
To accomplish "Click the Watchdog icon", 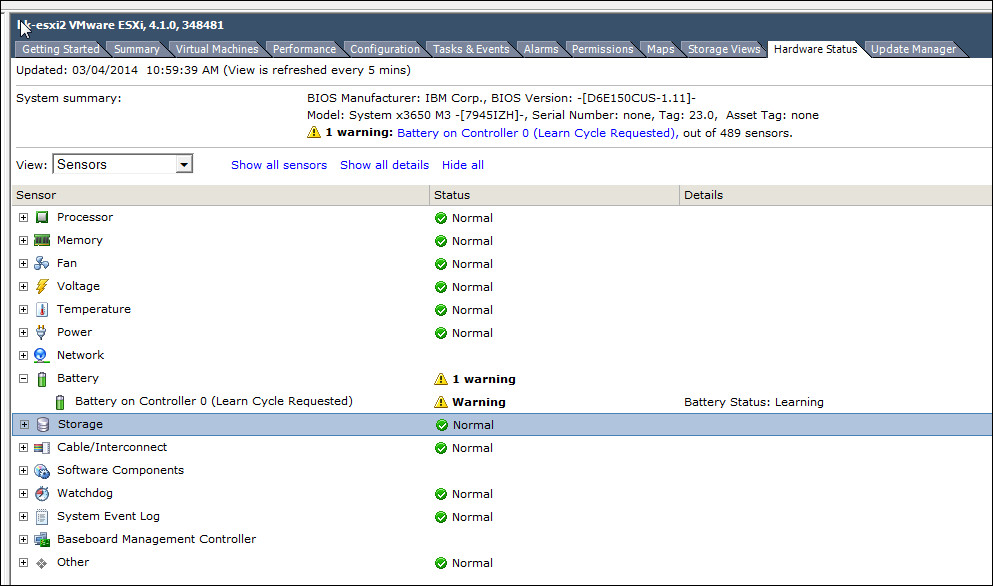I will tap(42, 494).
